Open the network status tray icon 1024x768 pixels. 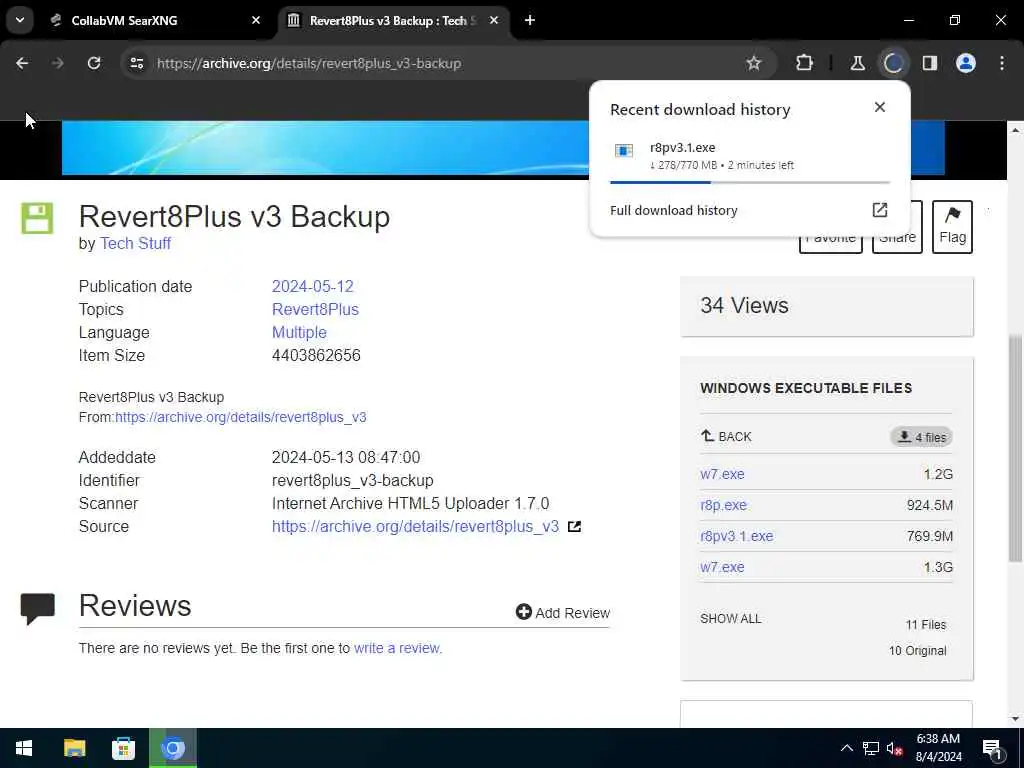tap(871, 748)
